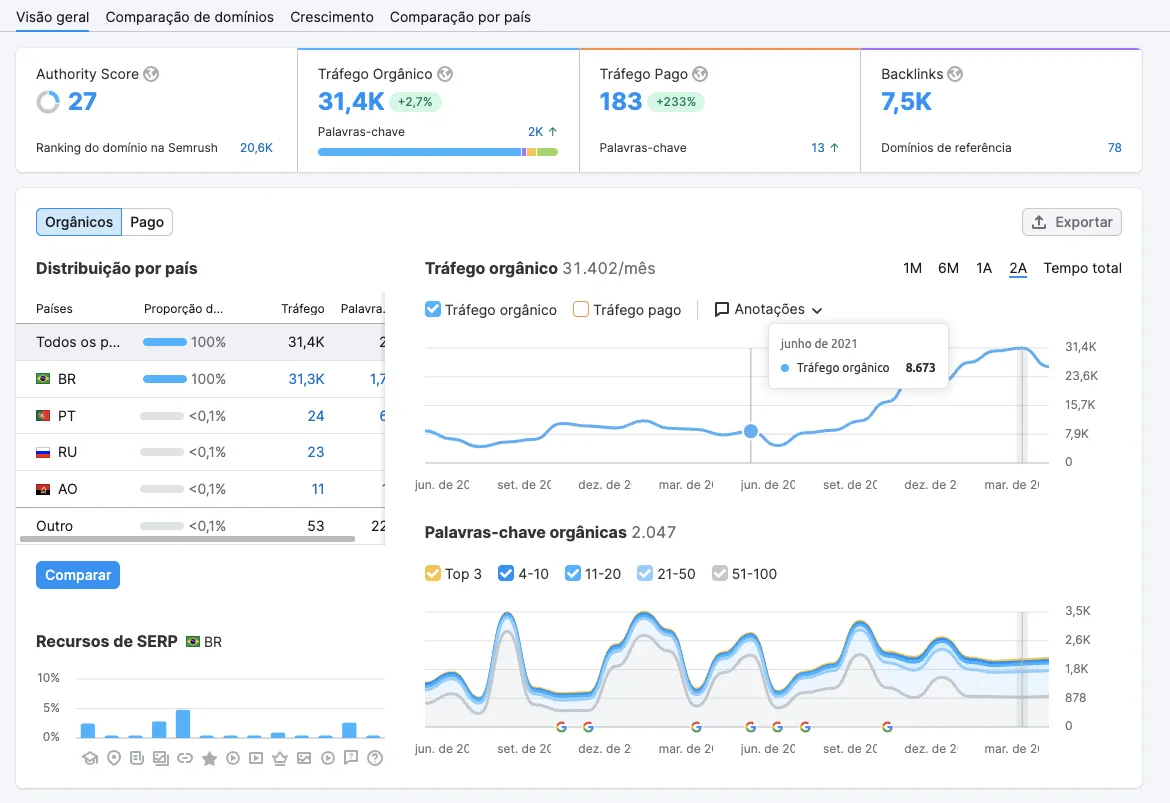Select the chain link sitelinks SERP icon
This screenshot has height=803, width=1170.
pos(185,758)
